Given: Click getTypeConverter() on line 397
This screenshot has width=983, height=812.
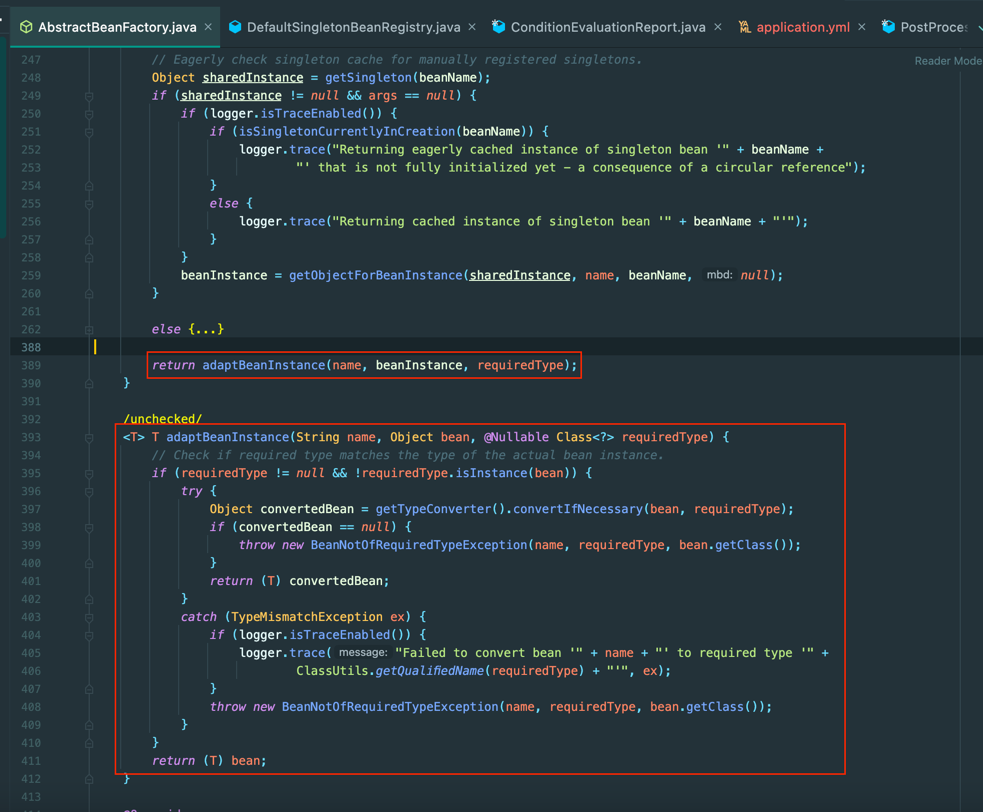Looking at the screenshot, I should pos(440,509).
